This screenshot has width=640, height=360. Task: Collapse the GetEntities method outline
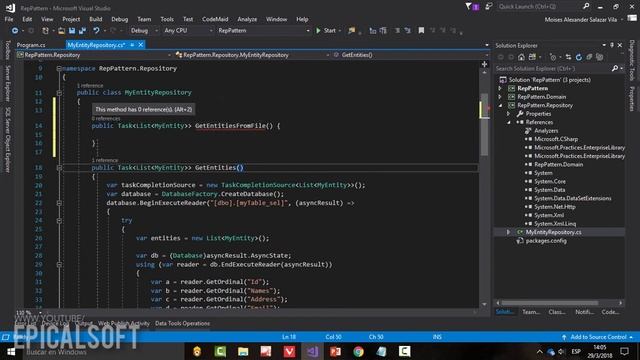tap(59, 168)
